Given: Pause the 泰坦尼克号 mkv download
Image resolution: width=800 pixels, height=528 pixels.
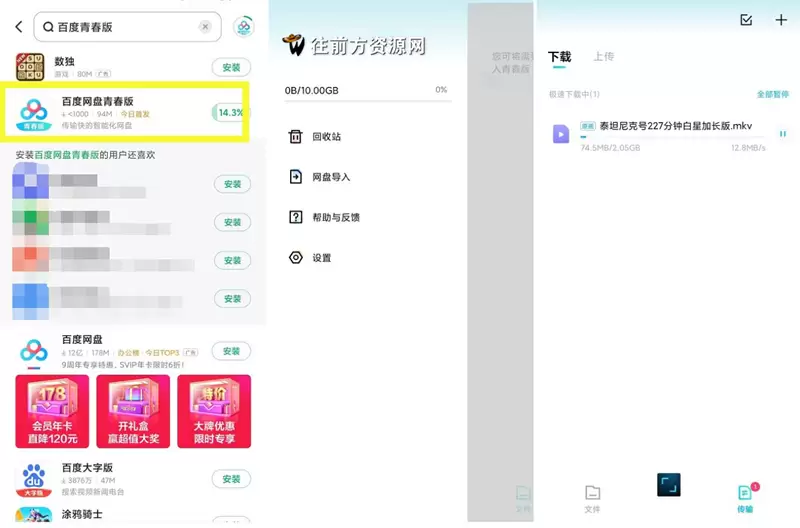Looking at the screenshot, I should 782,134.
